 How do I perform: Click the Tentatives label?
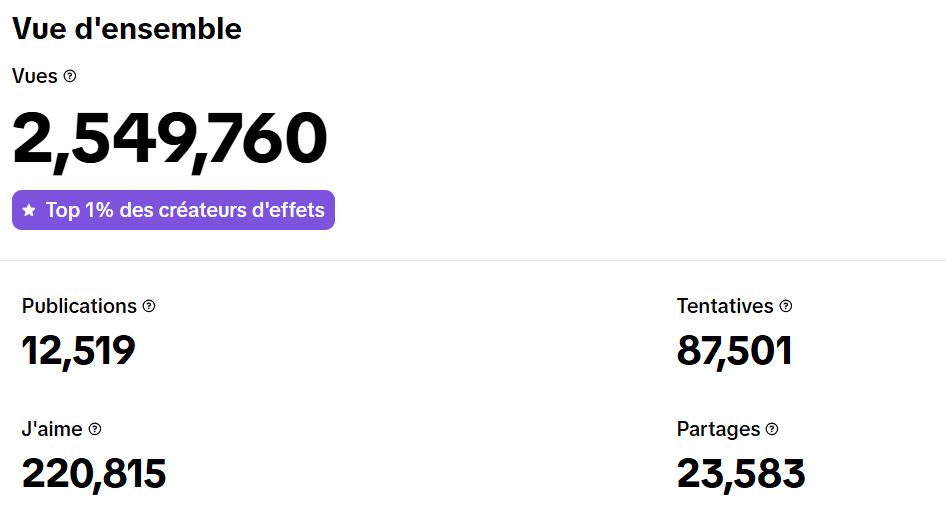click(x=725, y=306)
